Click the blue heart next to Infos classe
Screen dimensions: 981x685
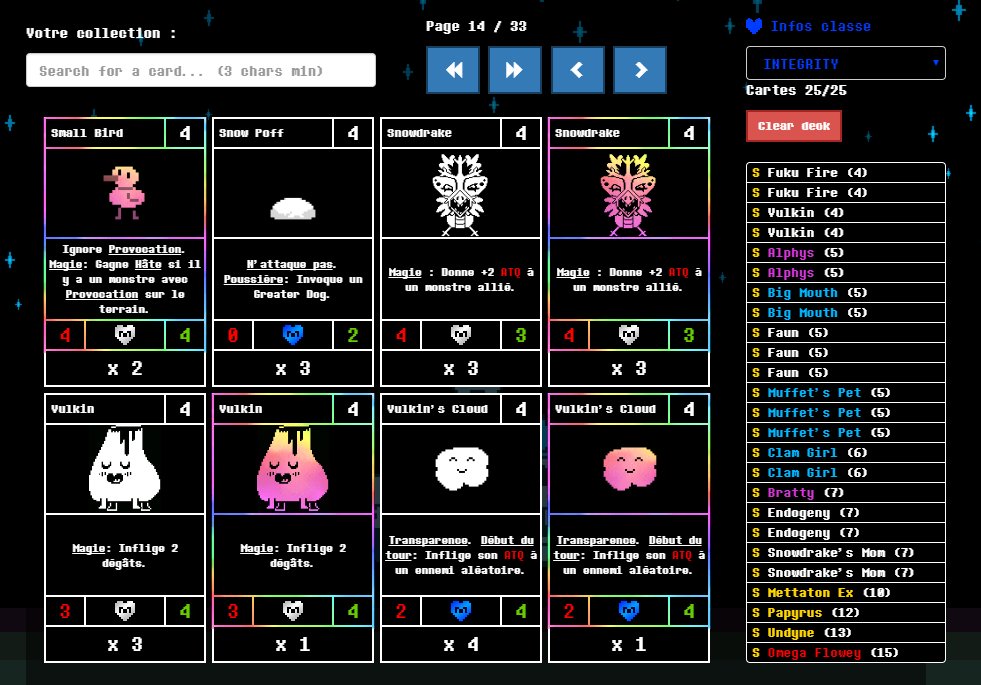[x=754, y=26]
